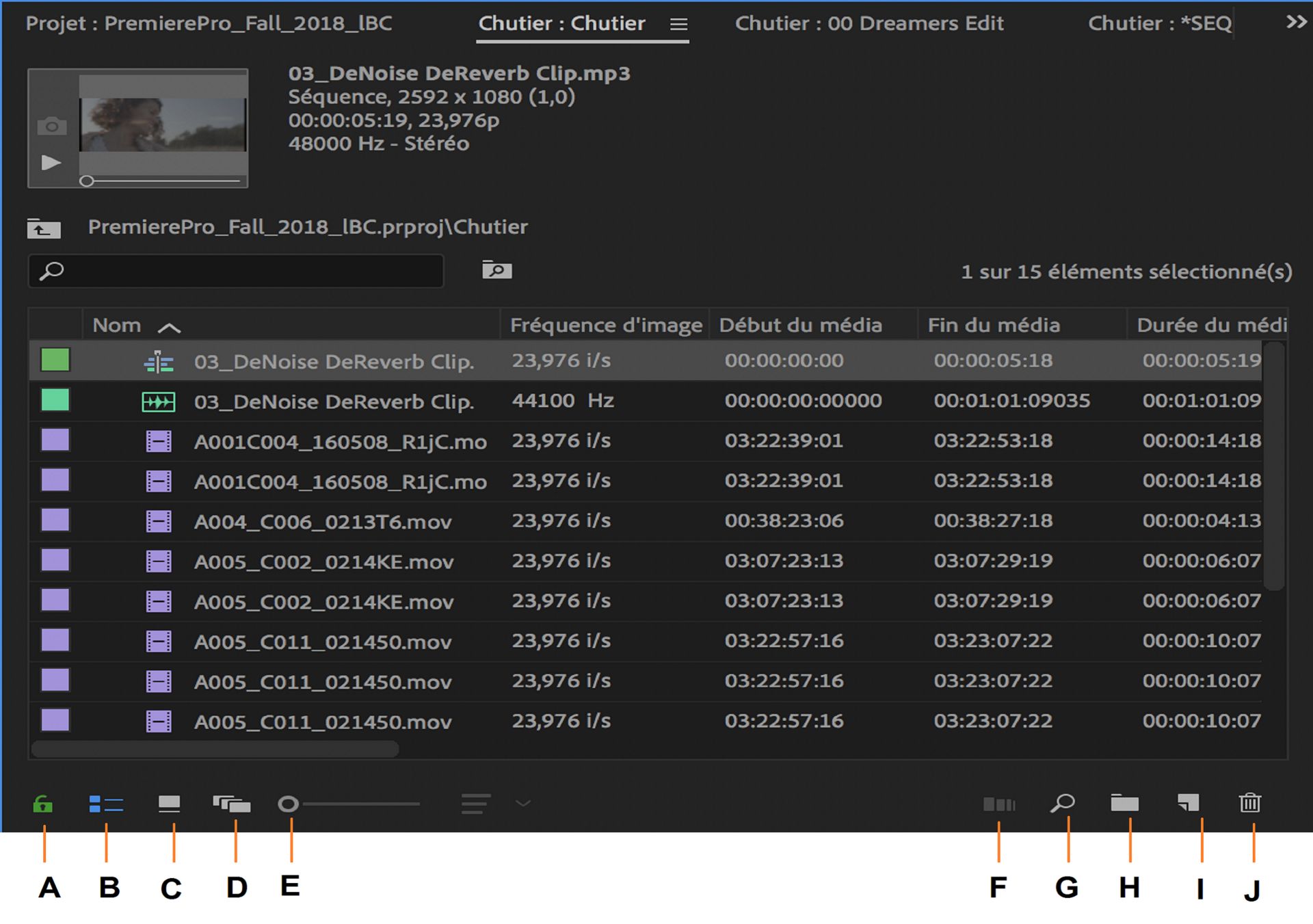Switch to Freeform view
This screenshot has width=1313, height=924.
pos(232,804)
